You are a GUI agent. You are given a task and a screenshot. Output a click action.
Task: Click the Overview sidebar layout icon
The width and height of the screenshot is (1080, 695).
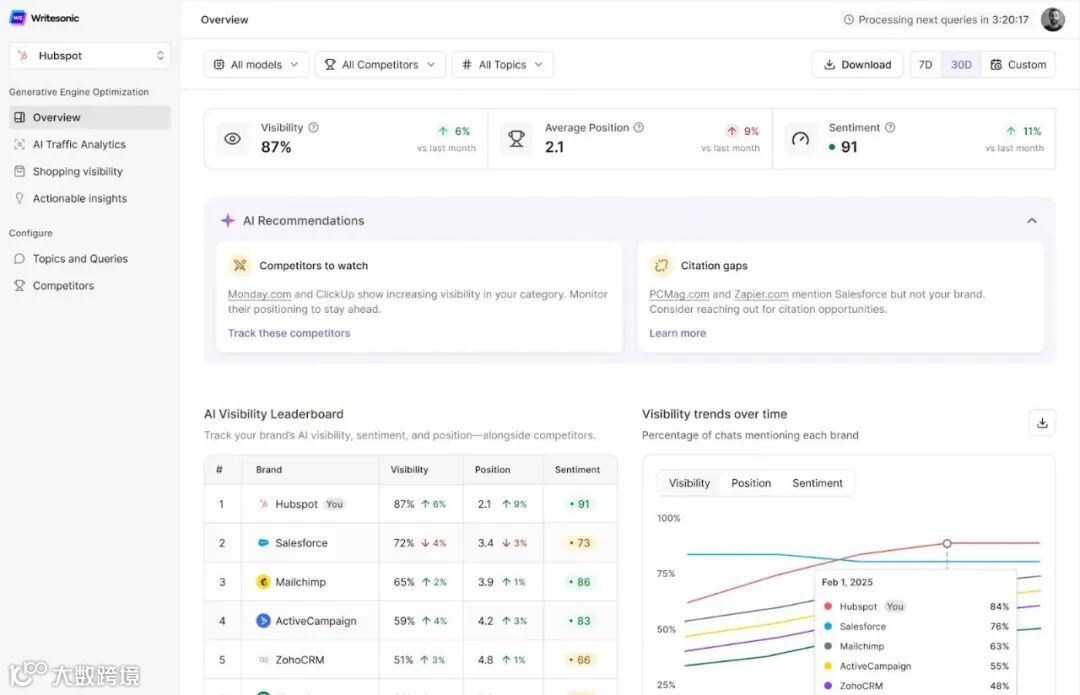pyautogui.click(x=19, y=118)
